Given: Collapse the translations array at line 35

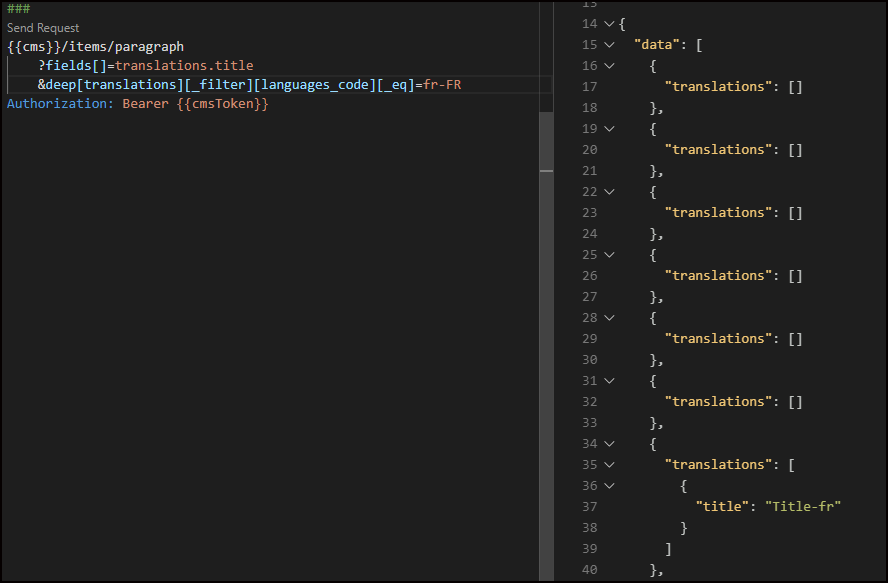Looking at the screenshot, I should point(609,465).
